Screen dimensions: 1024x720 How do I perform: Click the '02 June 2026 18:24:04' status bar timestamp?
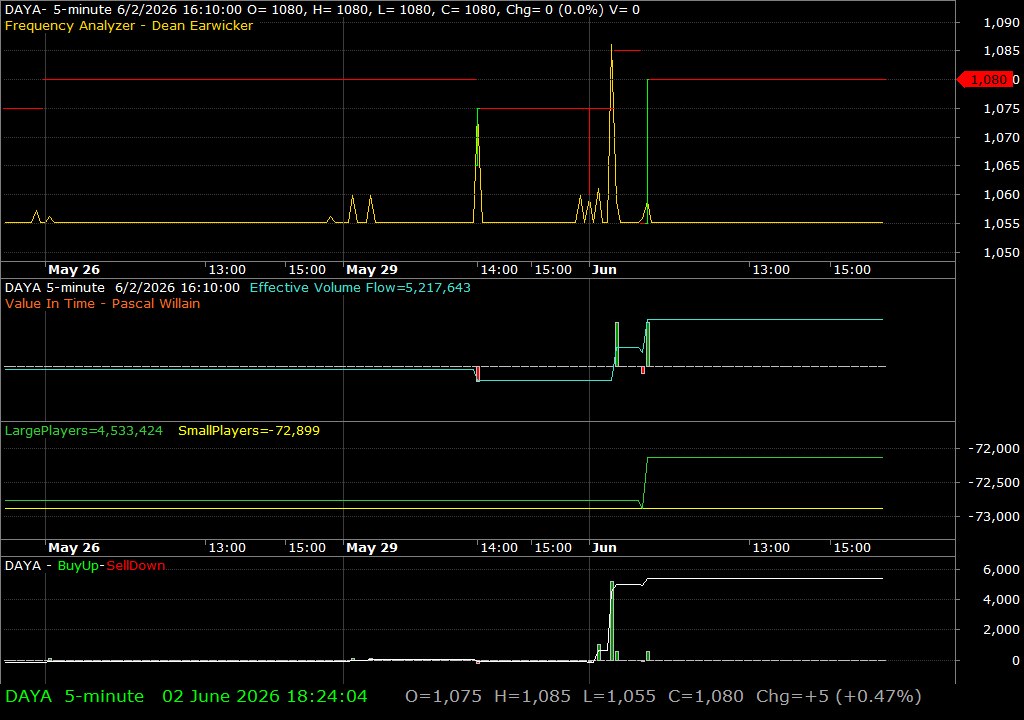point(265,696)
